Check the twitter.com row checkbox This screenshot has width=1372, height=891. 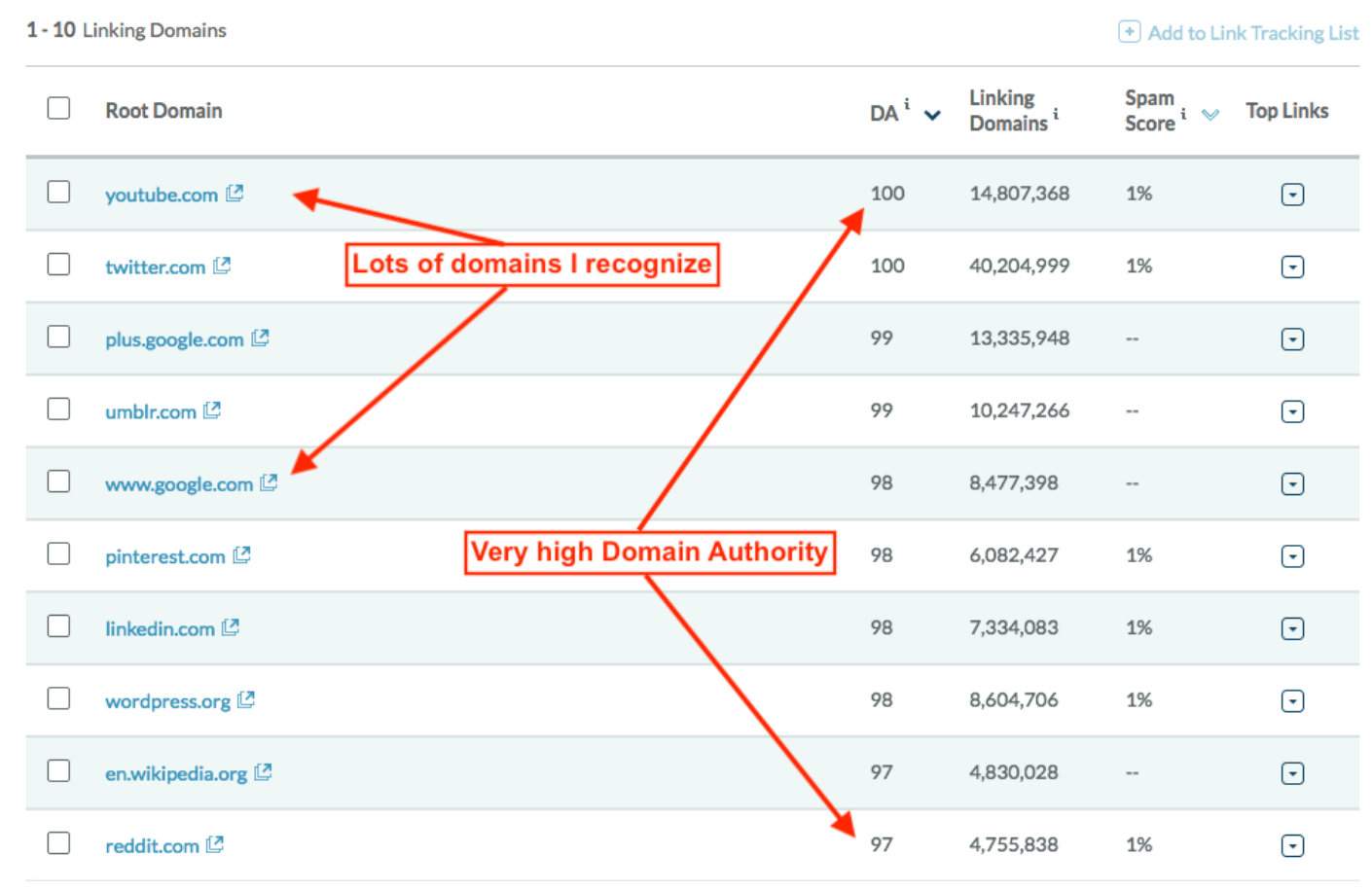click(58, 264)
